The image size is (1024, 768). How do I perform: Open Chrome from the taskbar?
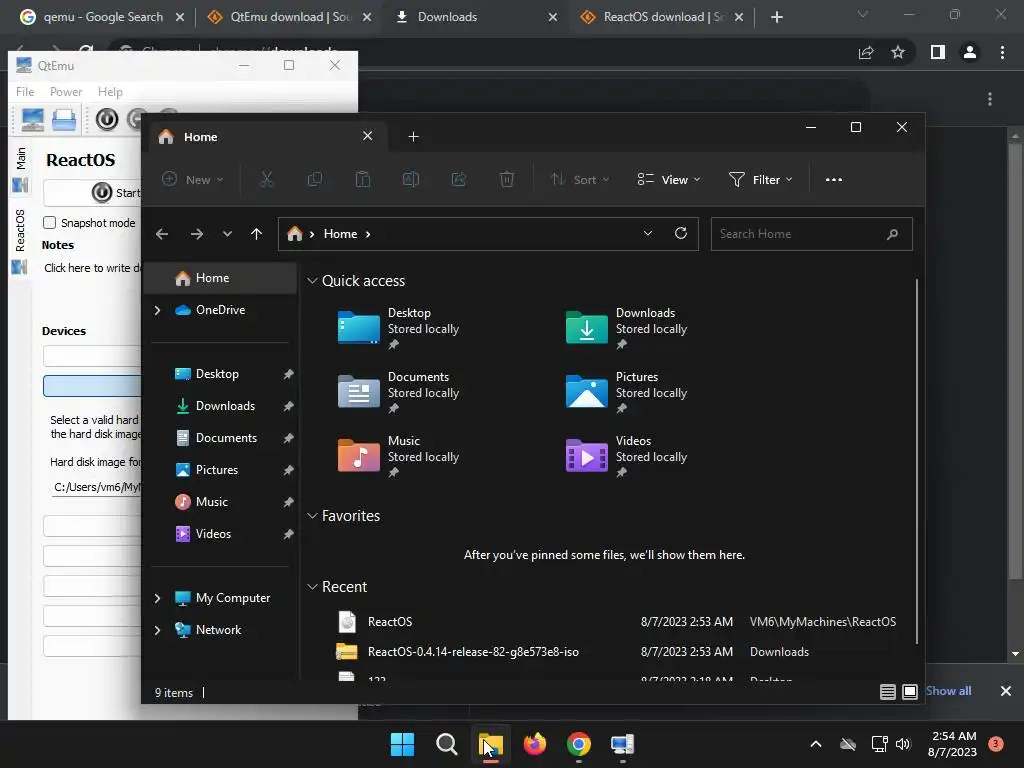pyautogui.click(x=579, y=744)
